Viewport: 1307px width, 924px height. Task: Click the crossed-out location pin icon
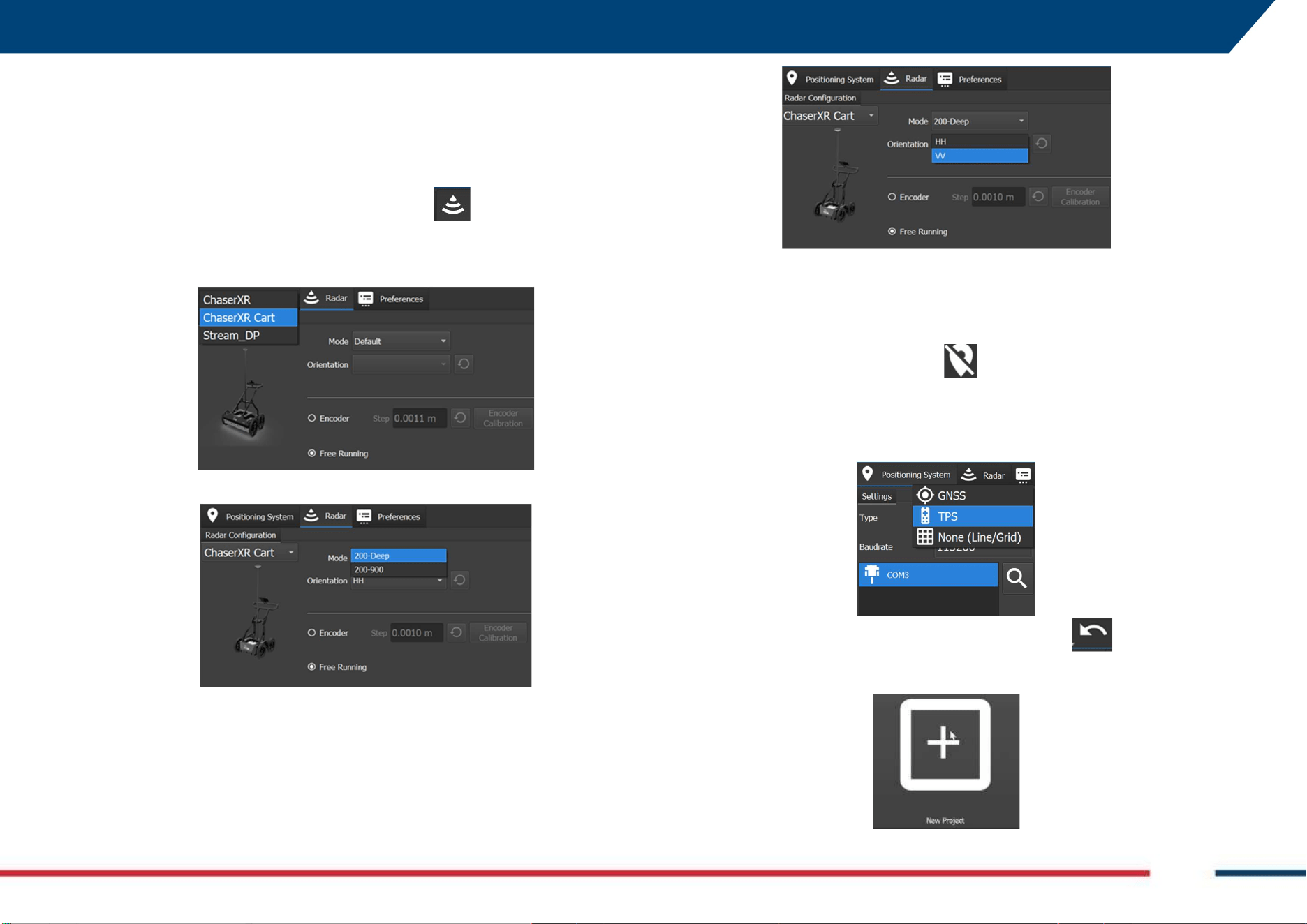(960, 361)
